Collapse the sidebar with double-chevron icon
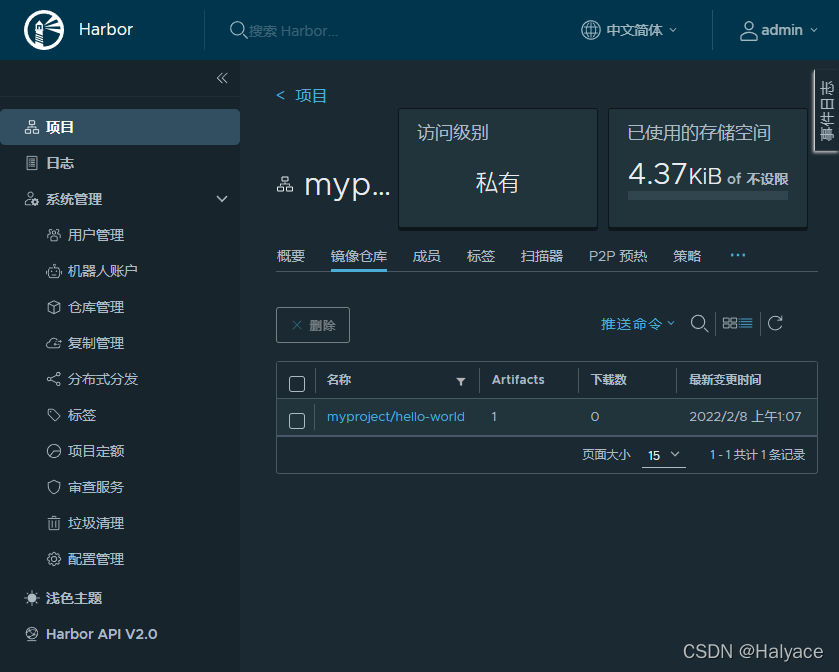839x672 pixels. [x=222, y=78]
